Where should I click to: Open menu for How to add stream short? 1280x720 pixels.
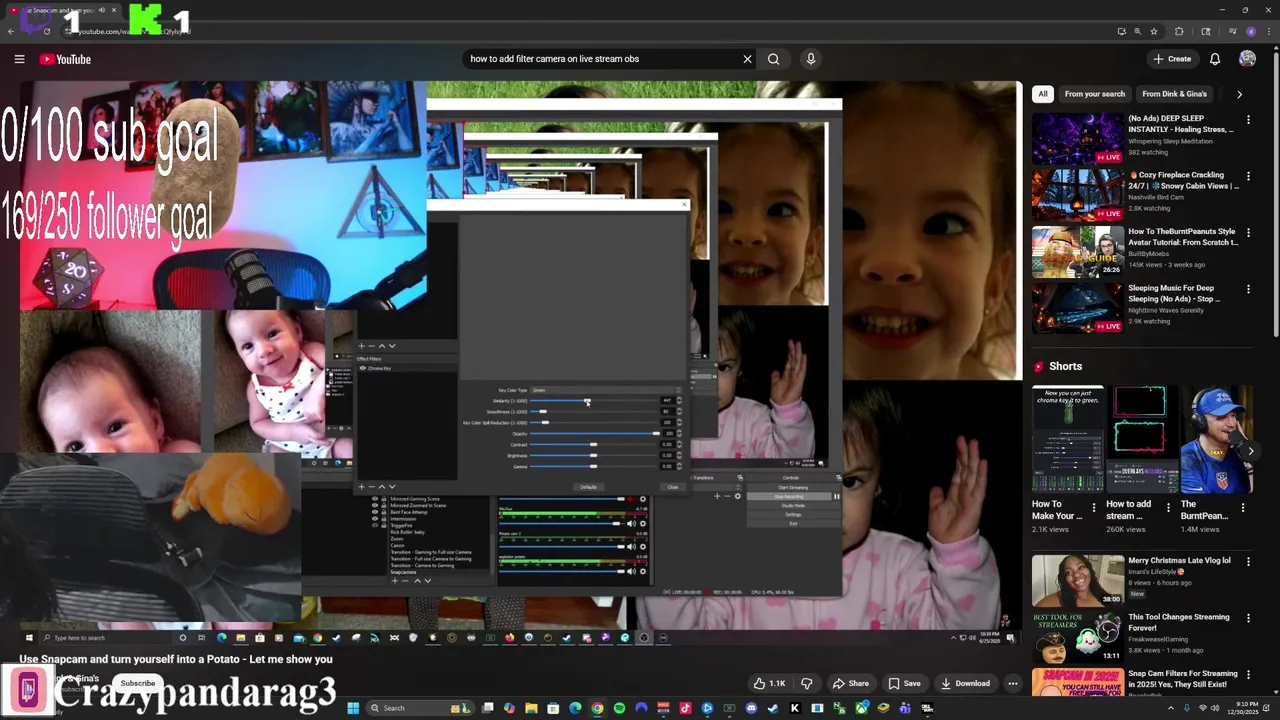tap(1168, 508)
